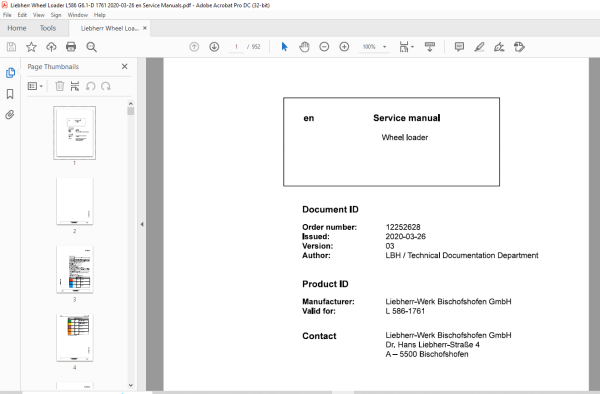Click the Print file icon
Image resolution: width=600 pixels, height=394 pixels.
click(71, 47)
